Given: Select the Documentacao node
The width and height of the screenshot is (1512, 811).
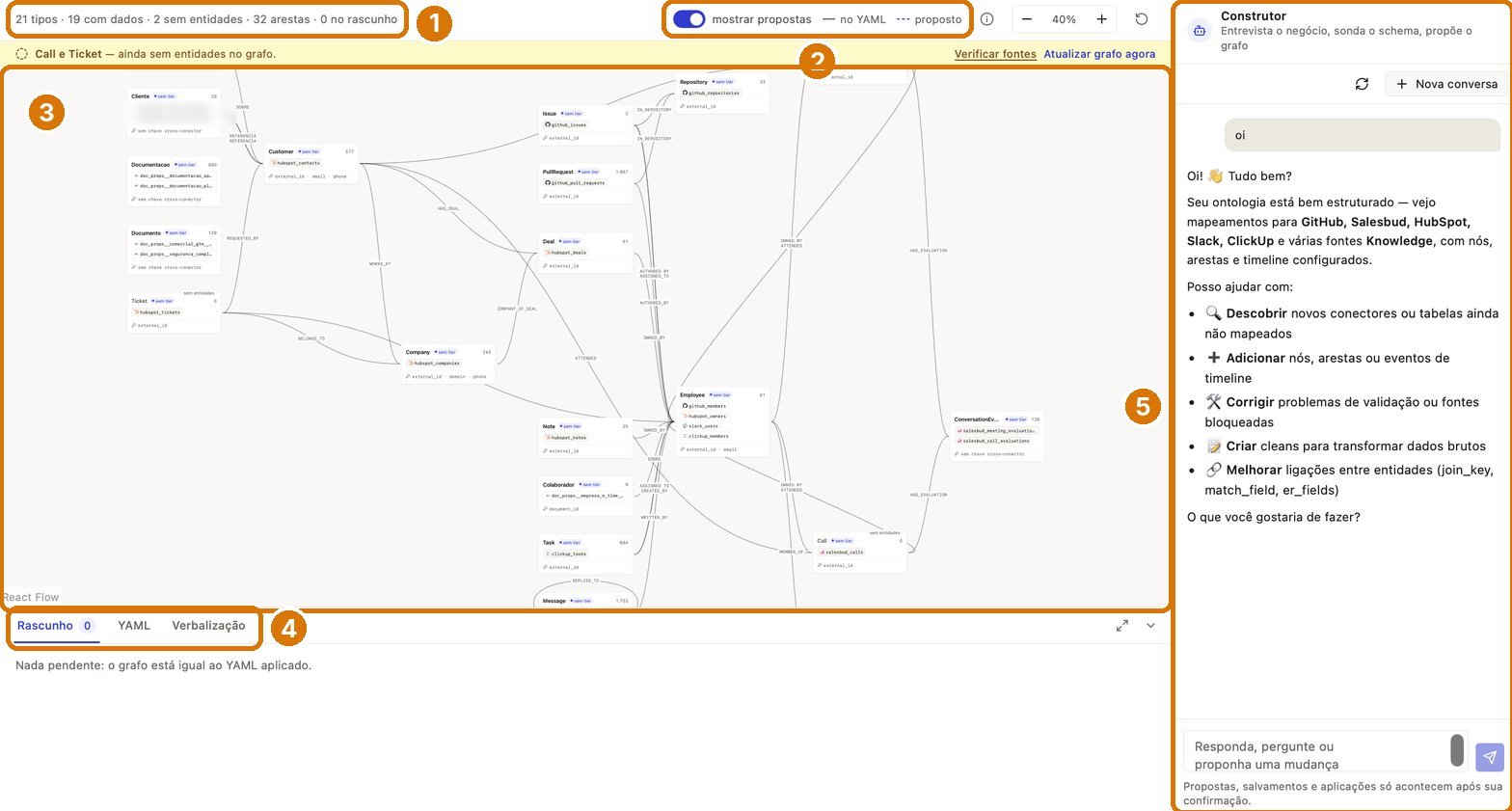Looking at the screenshot, I should (x=175, y=181).
